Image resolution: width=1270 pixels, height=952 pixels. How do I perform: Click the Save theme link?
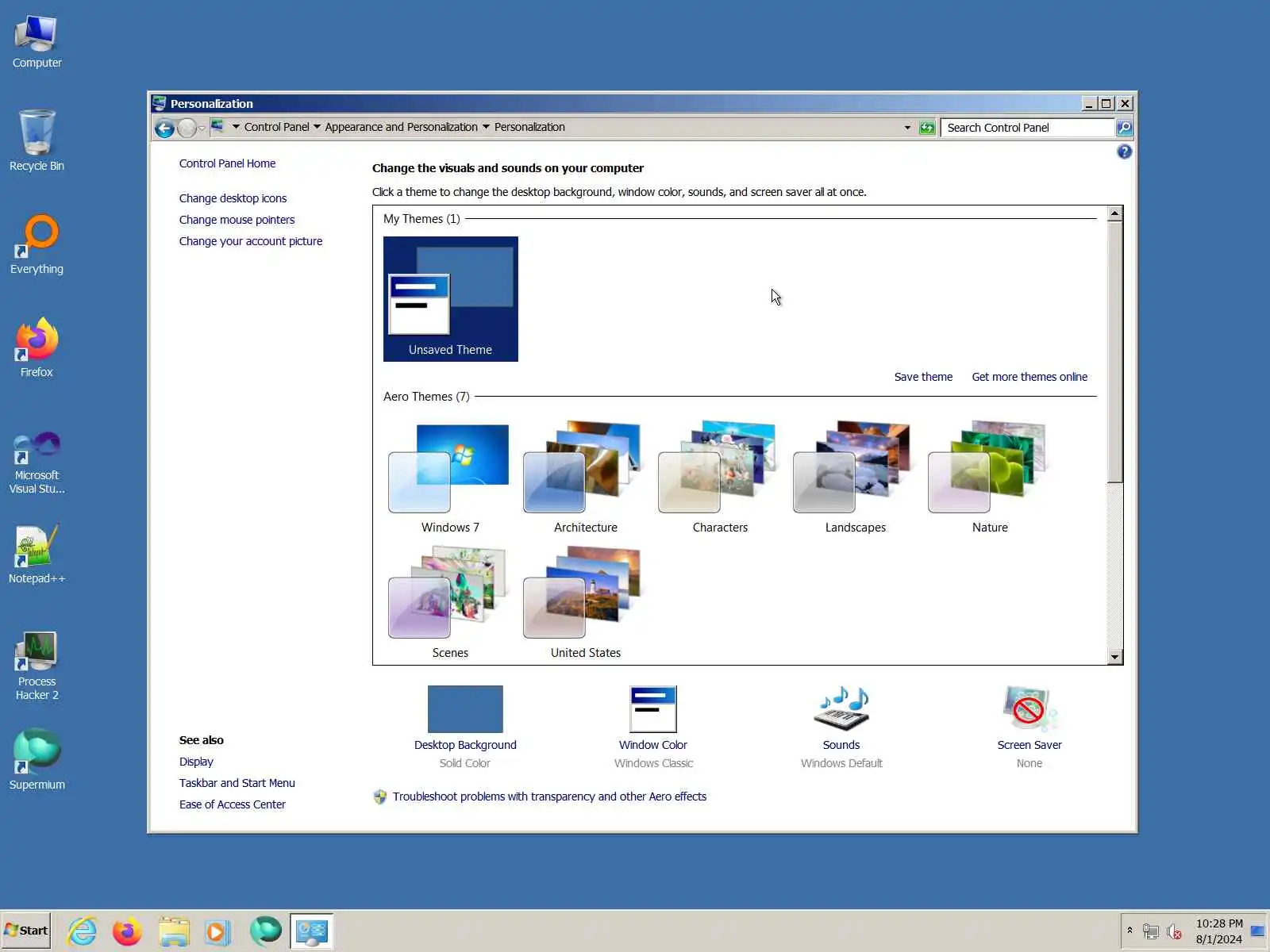click(923, 377)
